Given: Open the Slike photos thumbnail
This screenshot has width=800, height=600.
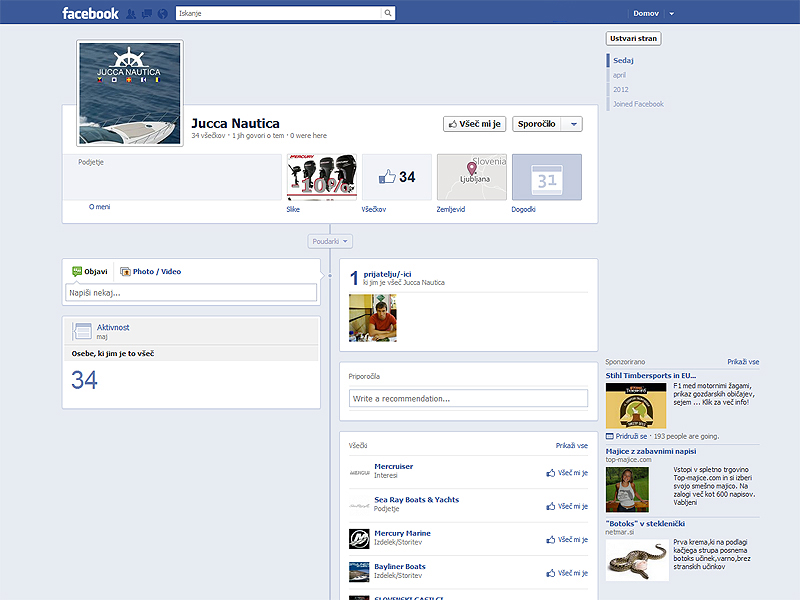Looking at the screenshot, I should (322, 177).
